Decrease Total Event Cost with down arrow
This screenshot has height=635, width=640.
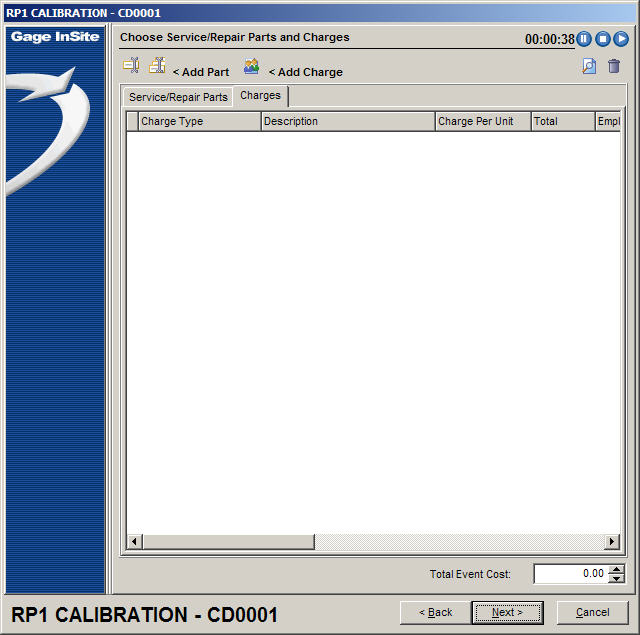pyautogui.click(x=617, y=579)
